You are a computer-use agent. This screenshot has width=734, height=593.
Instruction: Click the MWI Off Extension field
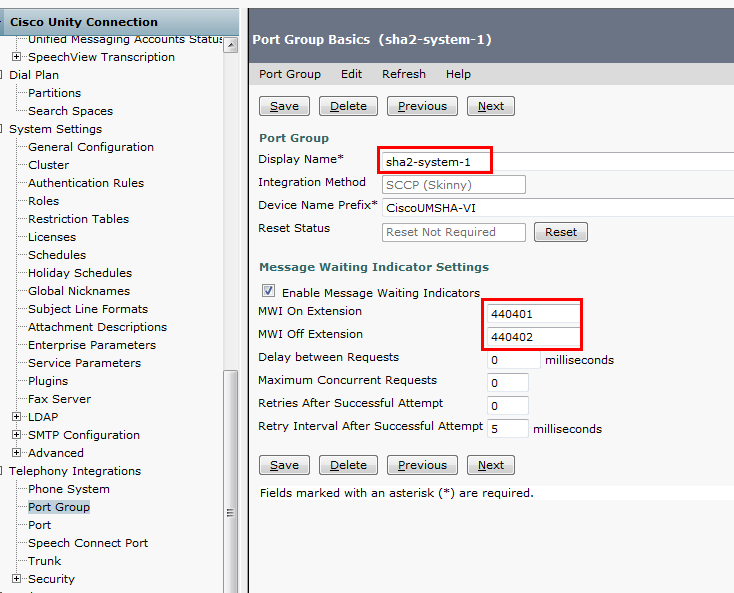point(533,337)
